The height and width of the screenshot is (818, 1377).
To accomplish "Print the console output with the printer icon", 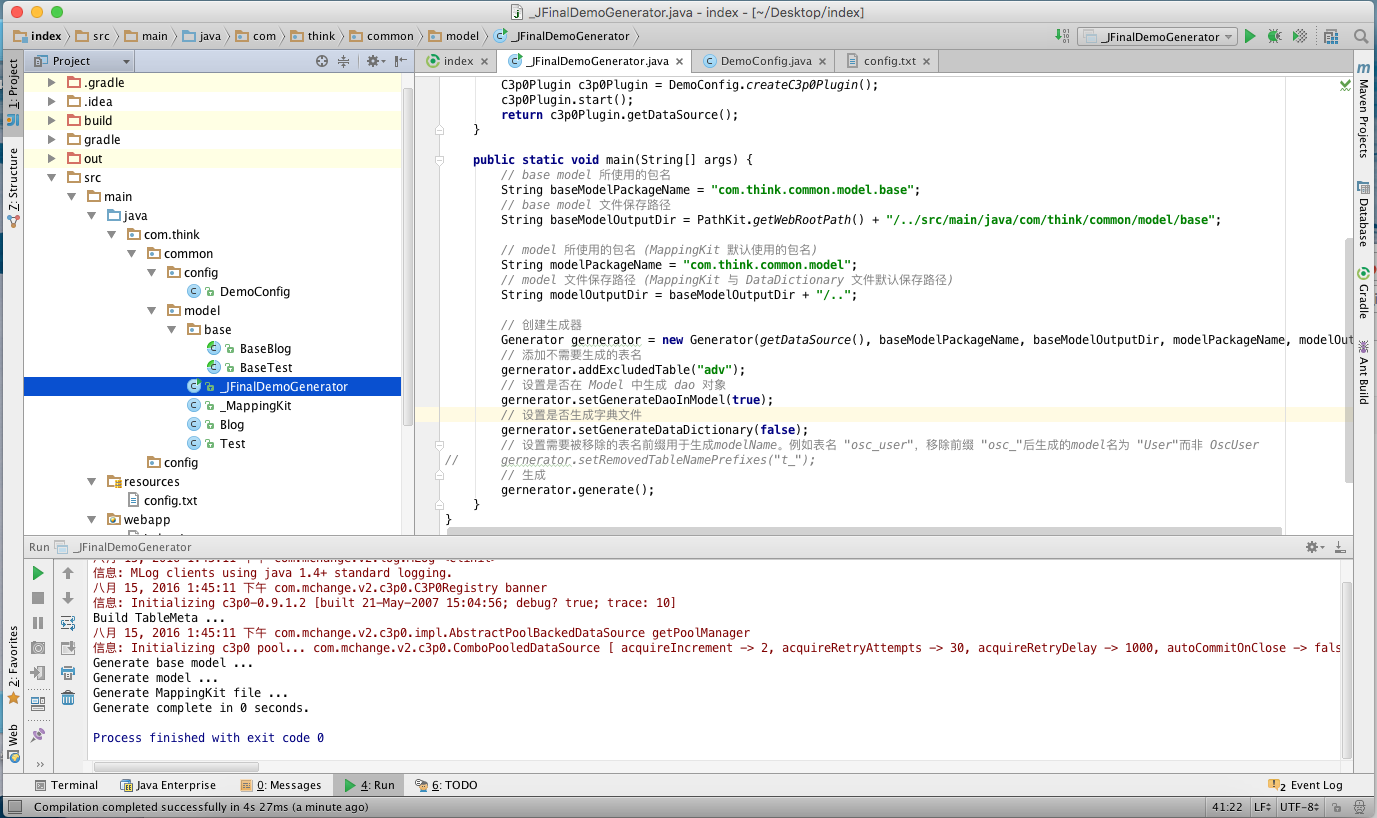I will coord(68,673).
